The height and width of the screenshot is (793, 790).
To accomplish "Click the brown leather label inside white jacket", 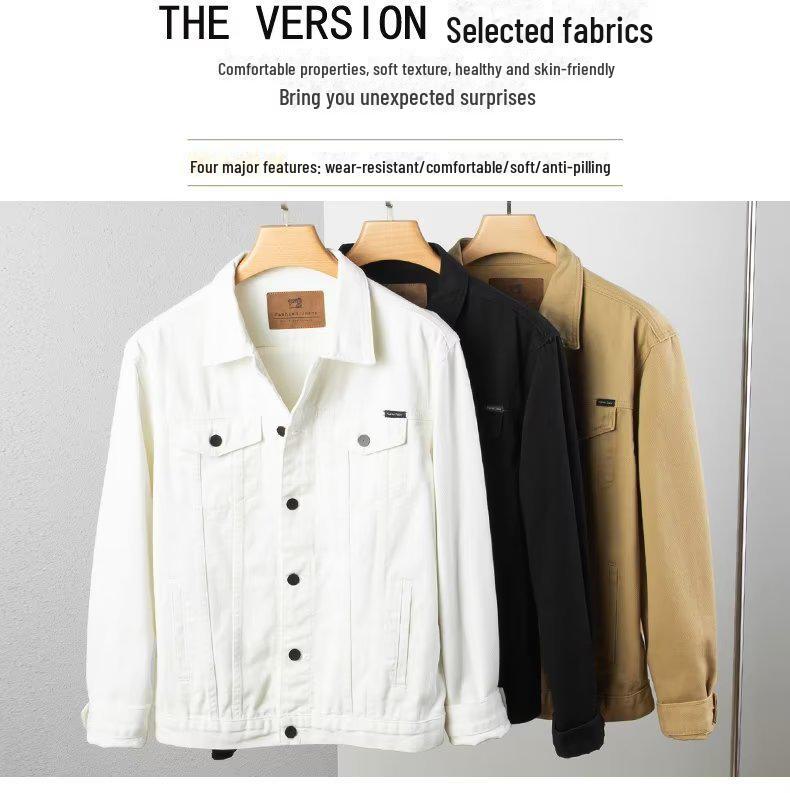I will point(295,310).
